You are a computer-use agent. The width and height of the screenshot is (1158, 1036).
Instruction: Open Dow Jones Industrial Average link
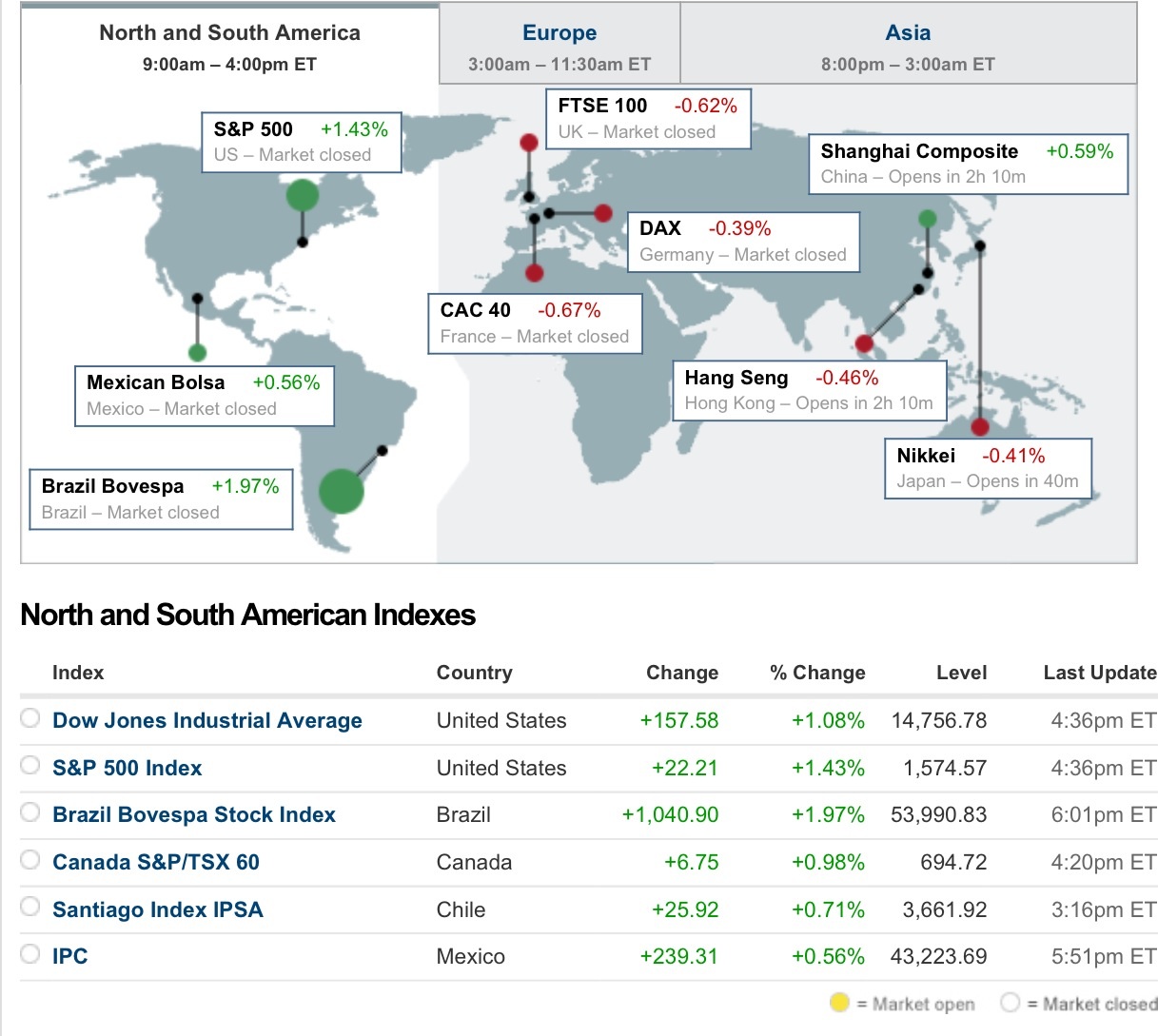(x=207, y=720)
